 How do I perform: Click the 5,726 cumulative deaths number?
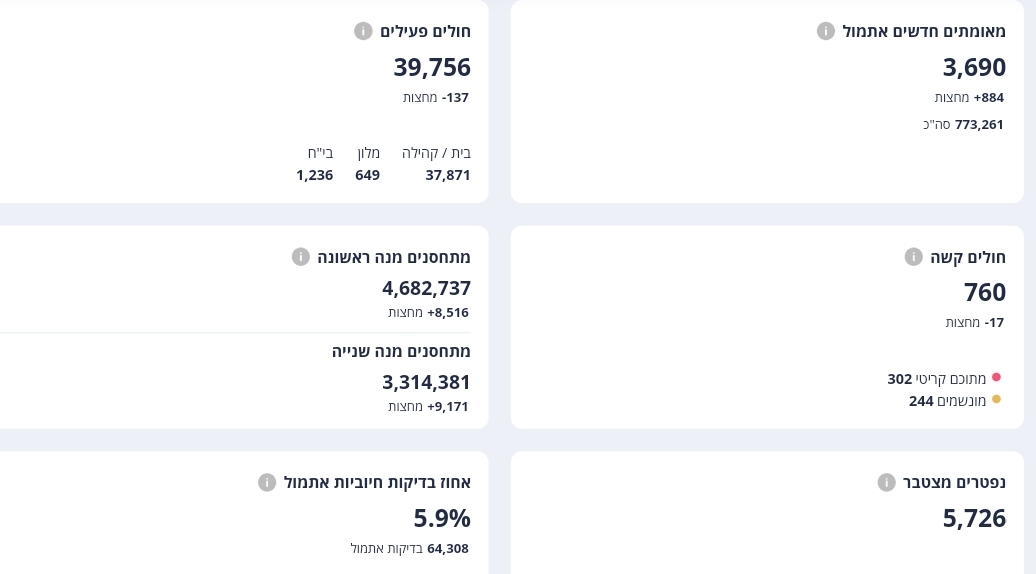(974, 518)
